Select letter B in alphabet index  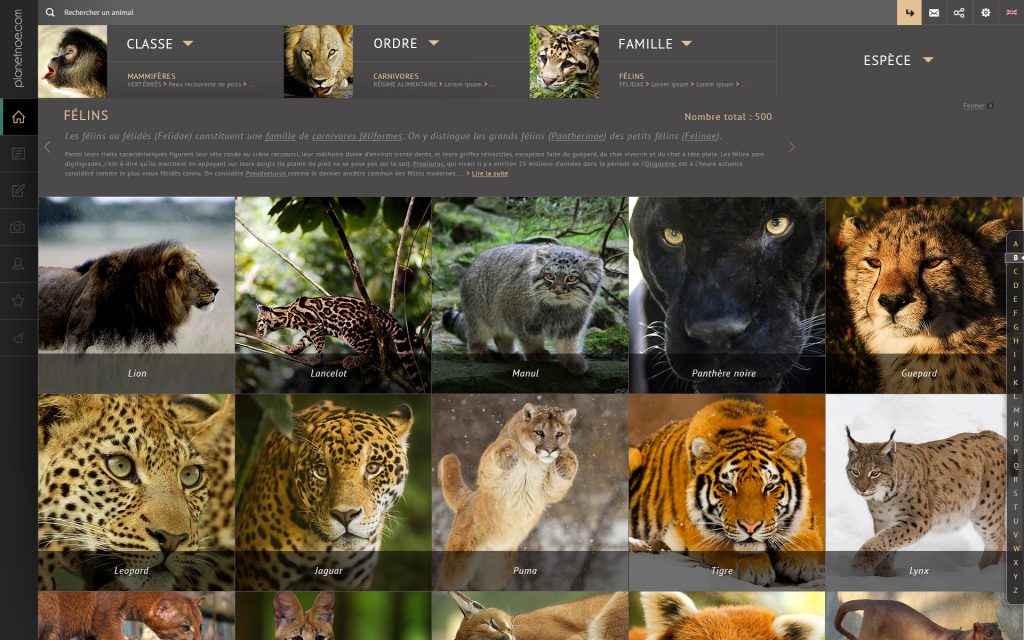(x=1014, y=258)
